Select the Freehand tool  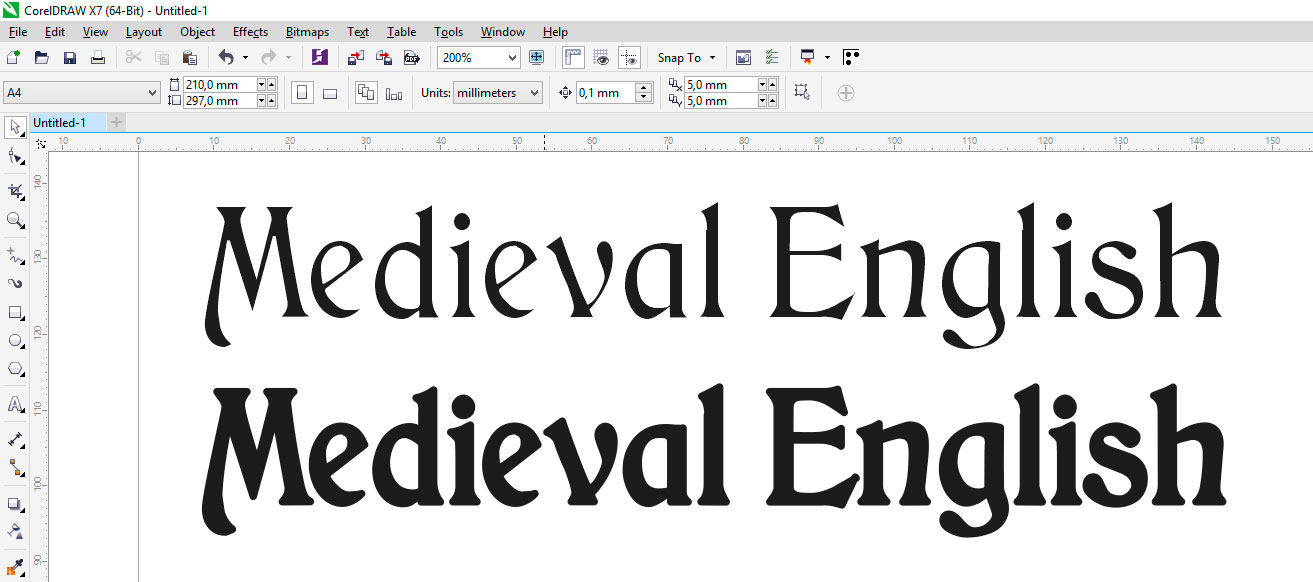(15, 255)
